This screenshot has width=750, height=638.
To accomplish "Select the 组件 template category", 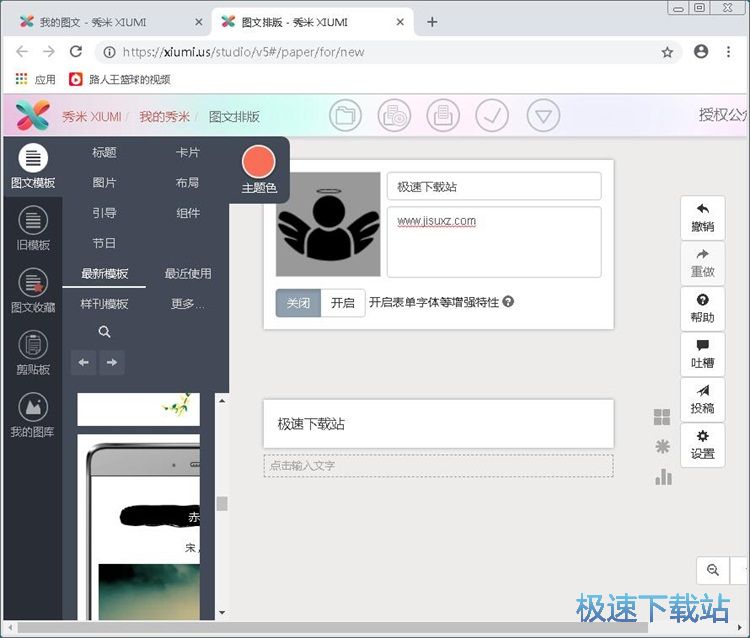I will click(x=188, y=213).
